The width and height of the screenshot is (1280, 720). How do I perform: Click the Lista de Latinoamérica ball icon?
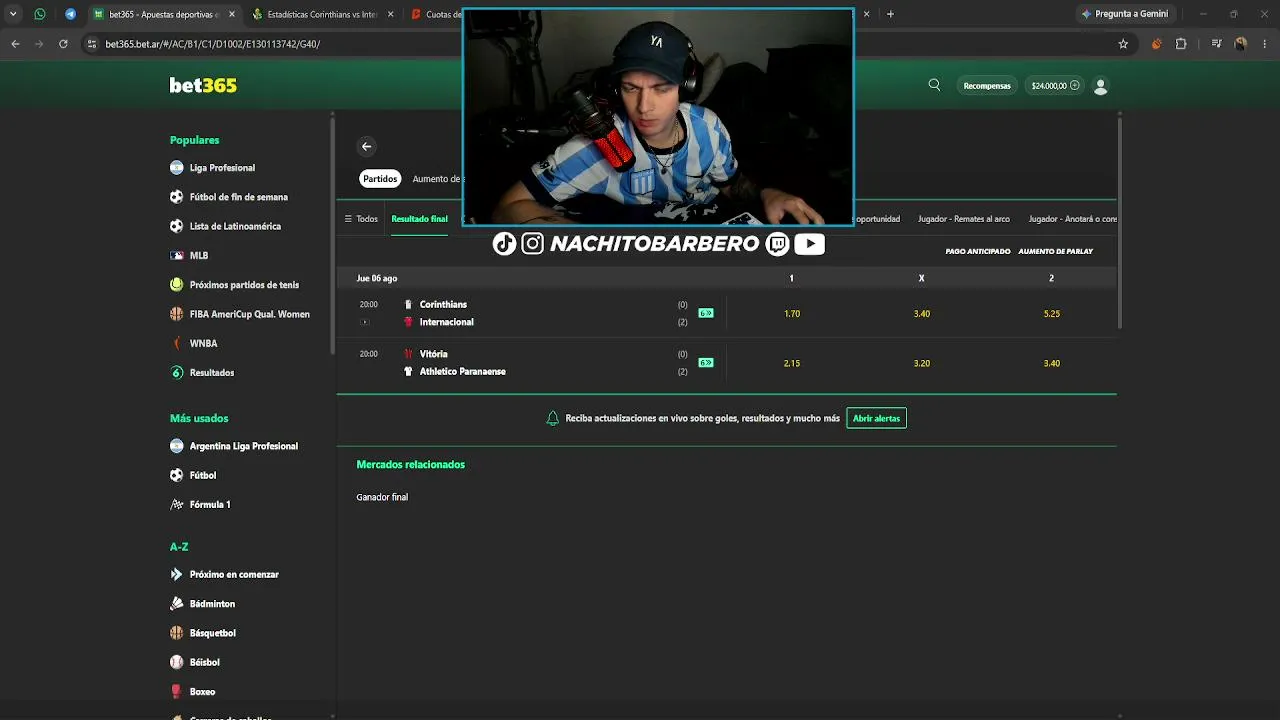click(177, 226)
